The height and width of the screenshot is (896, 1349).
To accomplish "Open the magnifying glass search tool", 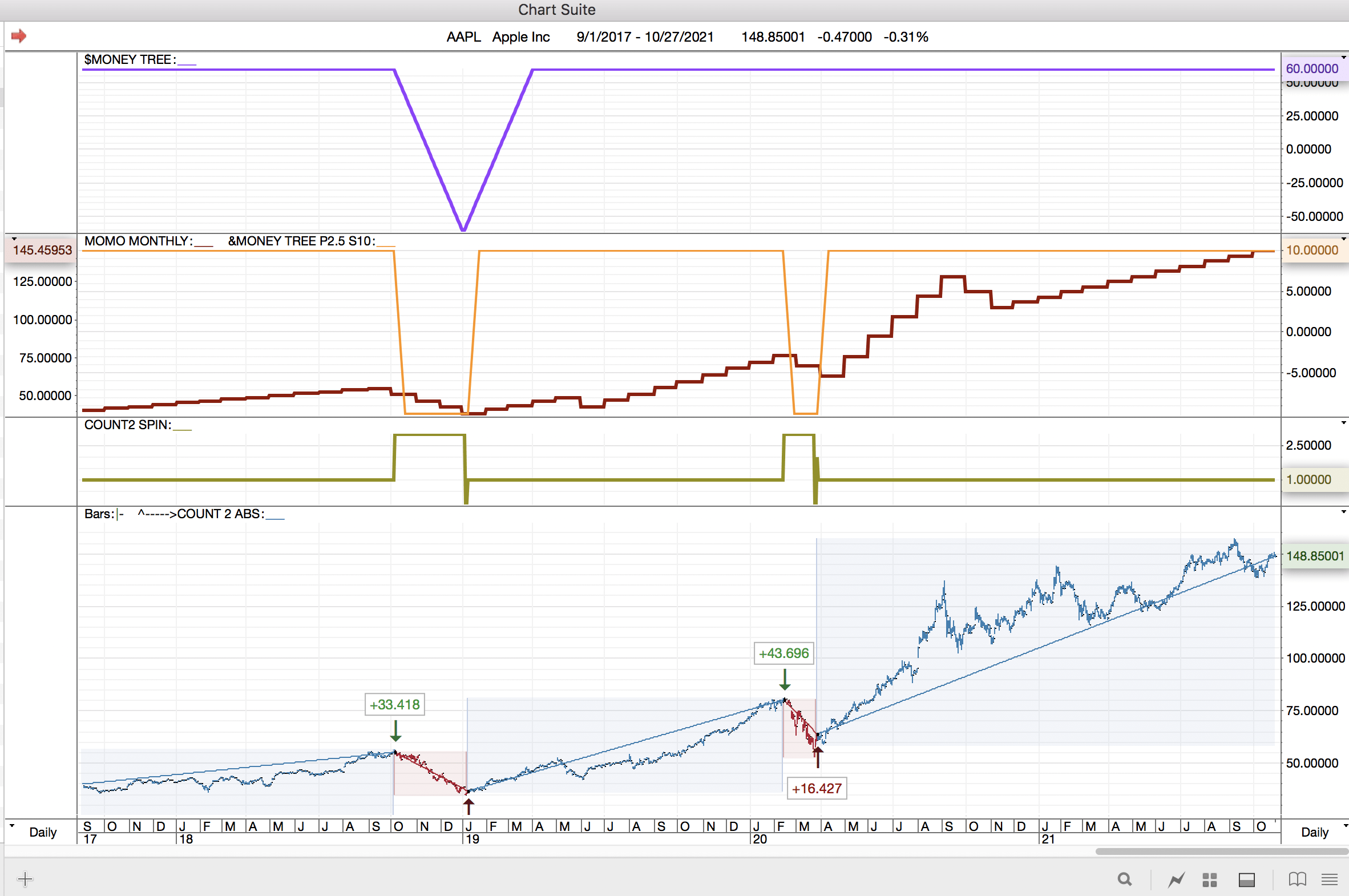I will coord(1125,879).
